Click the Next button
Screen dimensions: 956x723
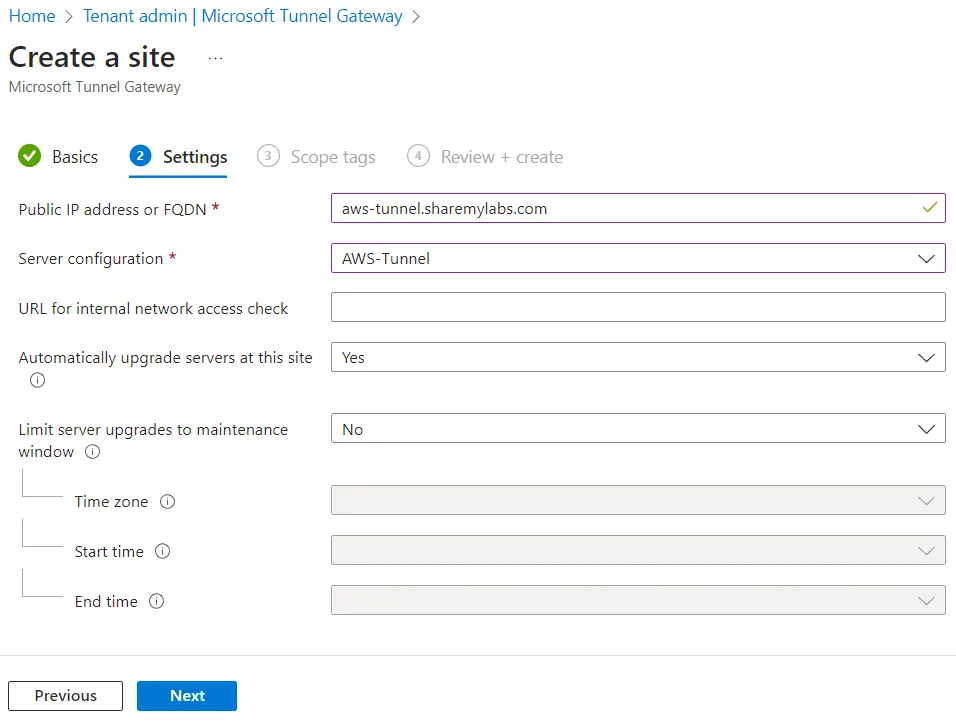[x=187, y=696]
